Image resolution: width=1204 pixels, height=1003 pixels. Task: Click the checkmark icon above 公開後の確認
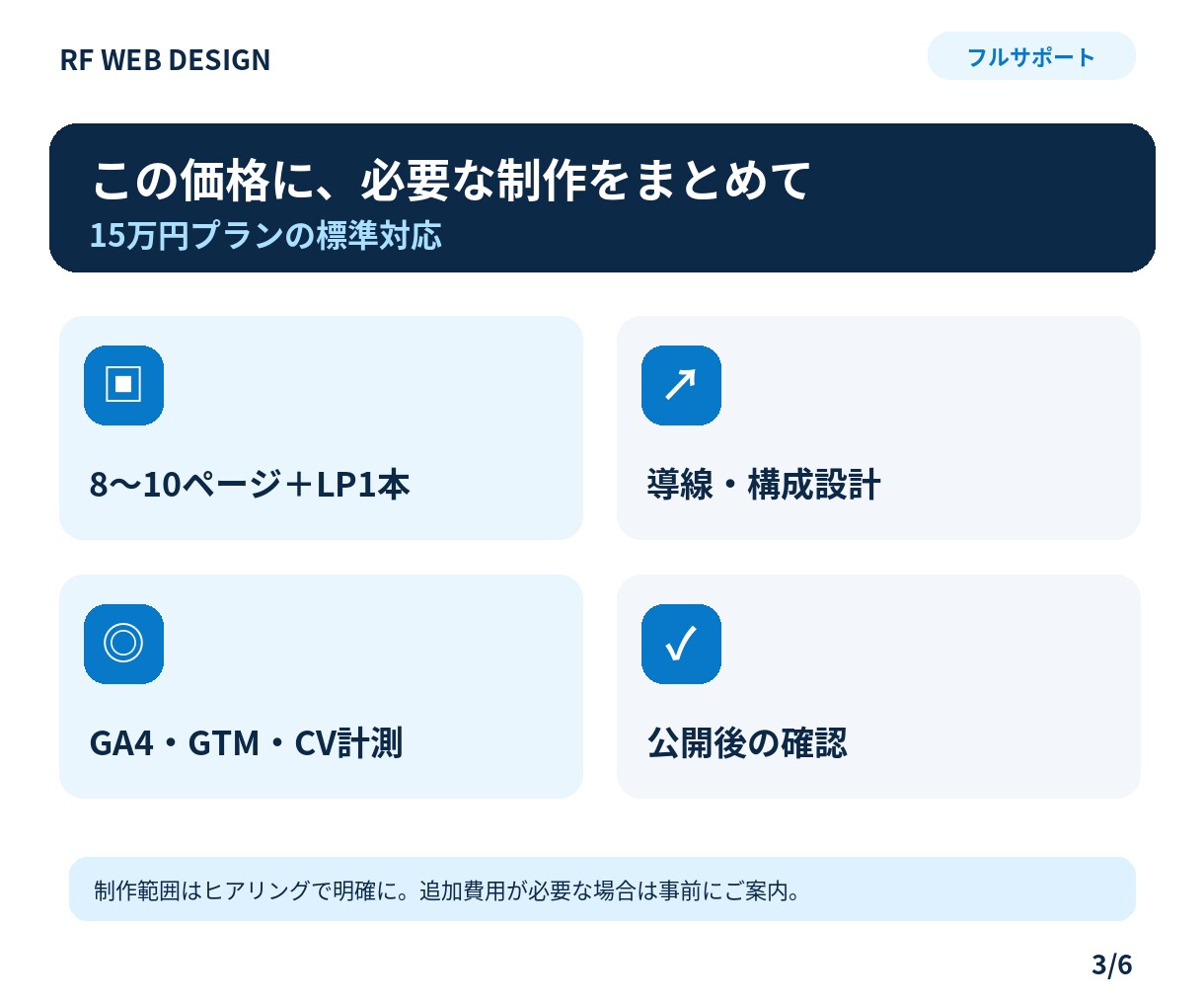681,644
